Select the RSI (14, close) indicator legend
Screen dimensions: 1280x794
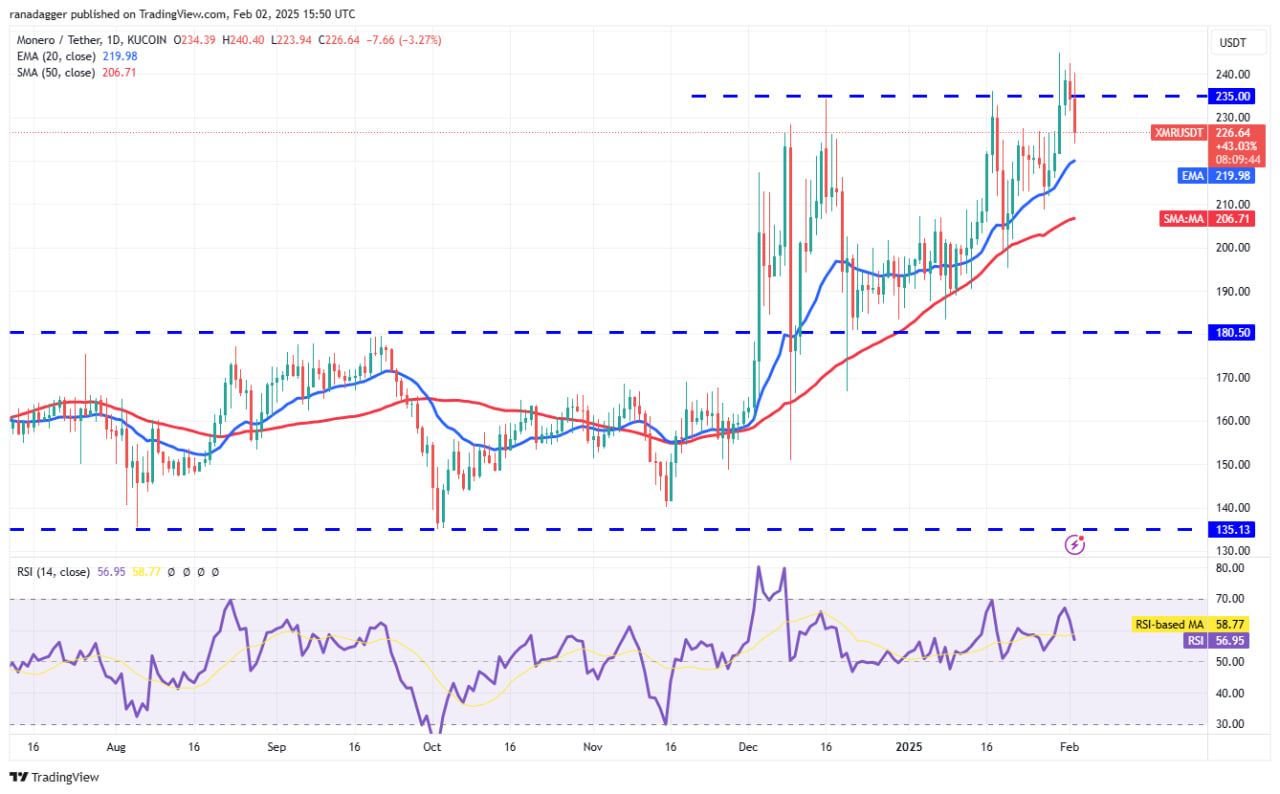pos(50,572)
